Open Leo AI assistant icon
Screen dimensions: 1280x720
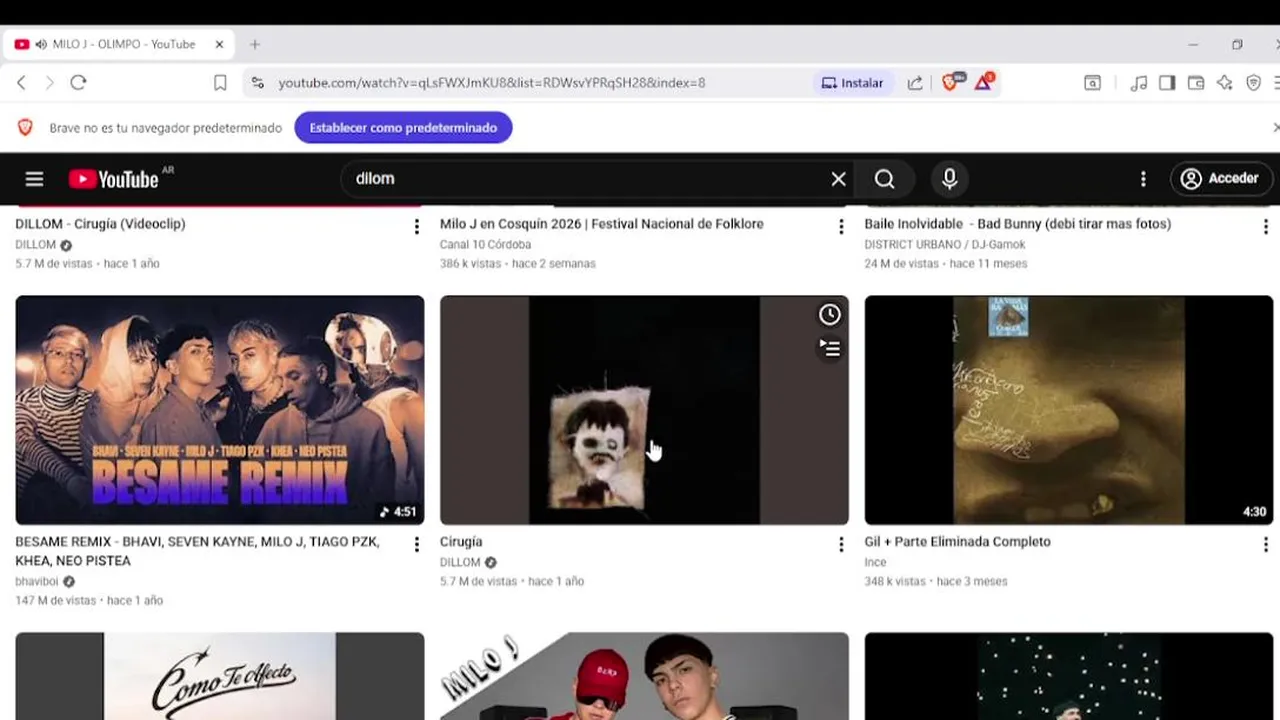point(1224,83)
